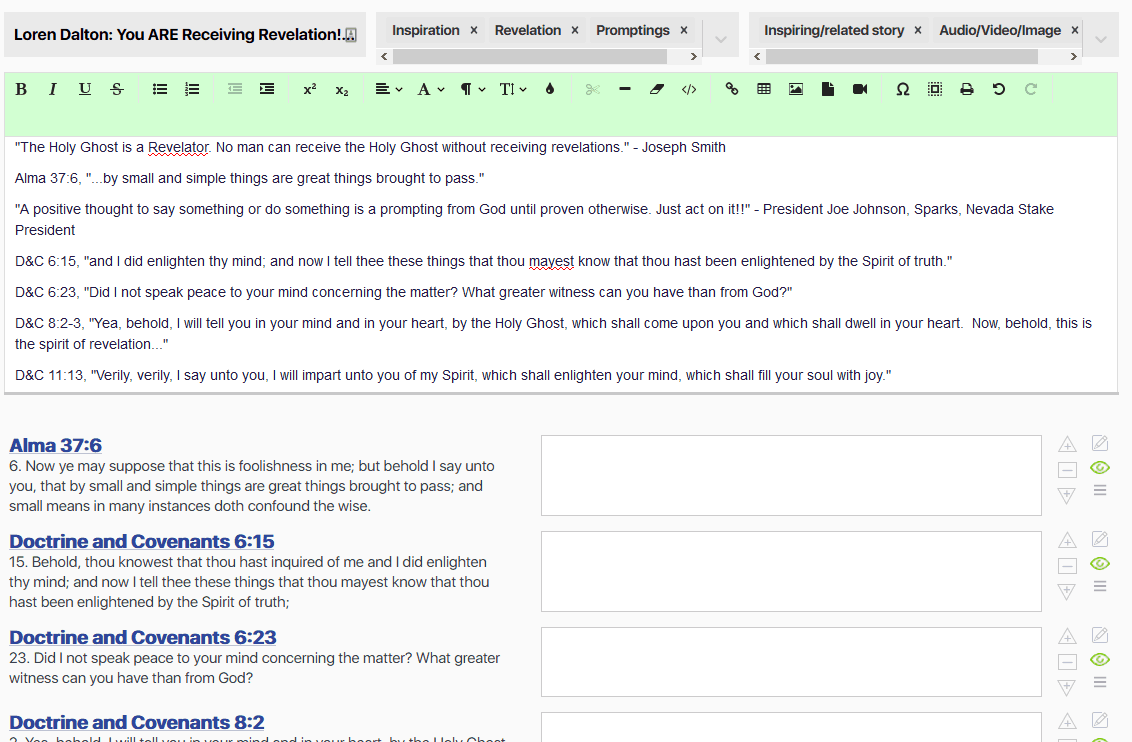Open the text alignment dropdown
Screen dimensions: 1132x742
click(x=389, y=89)
